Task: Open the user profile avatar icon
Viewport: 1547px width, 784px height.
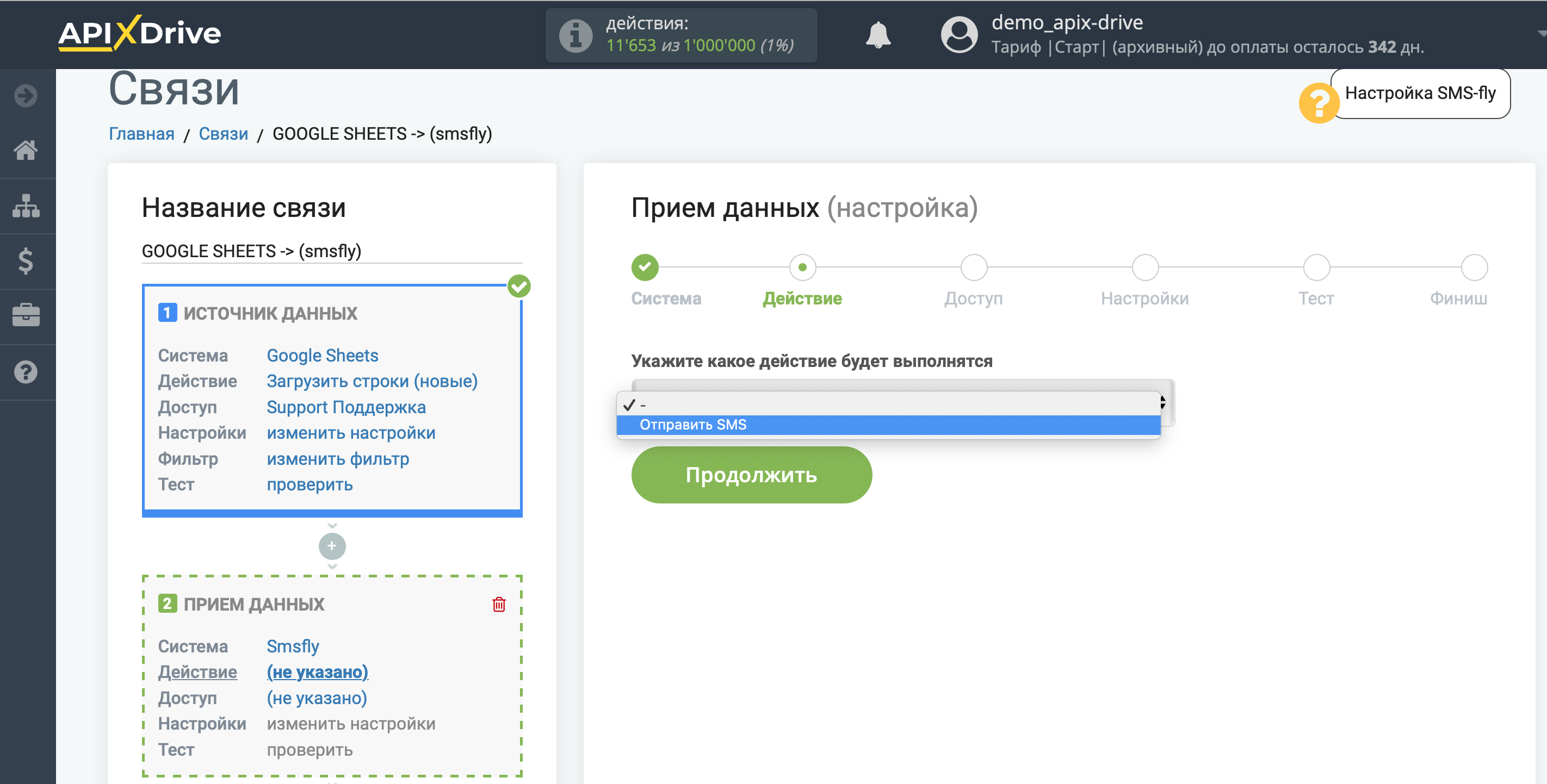Action: click(959, 35)
